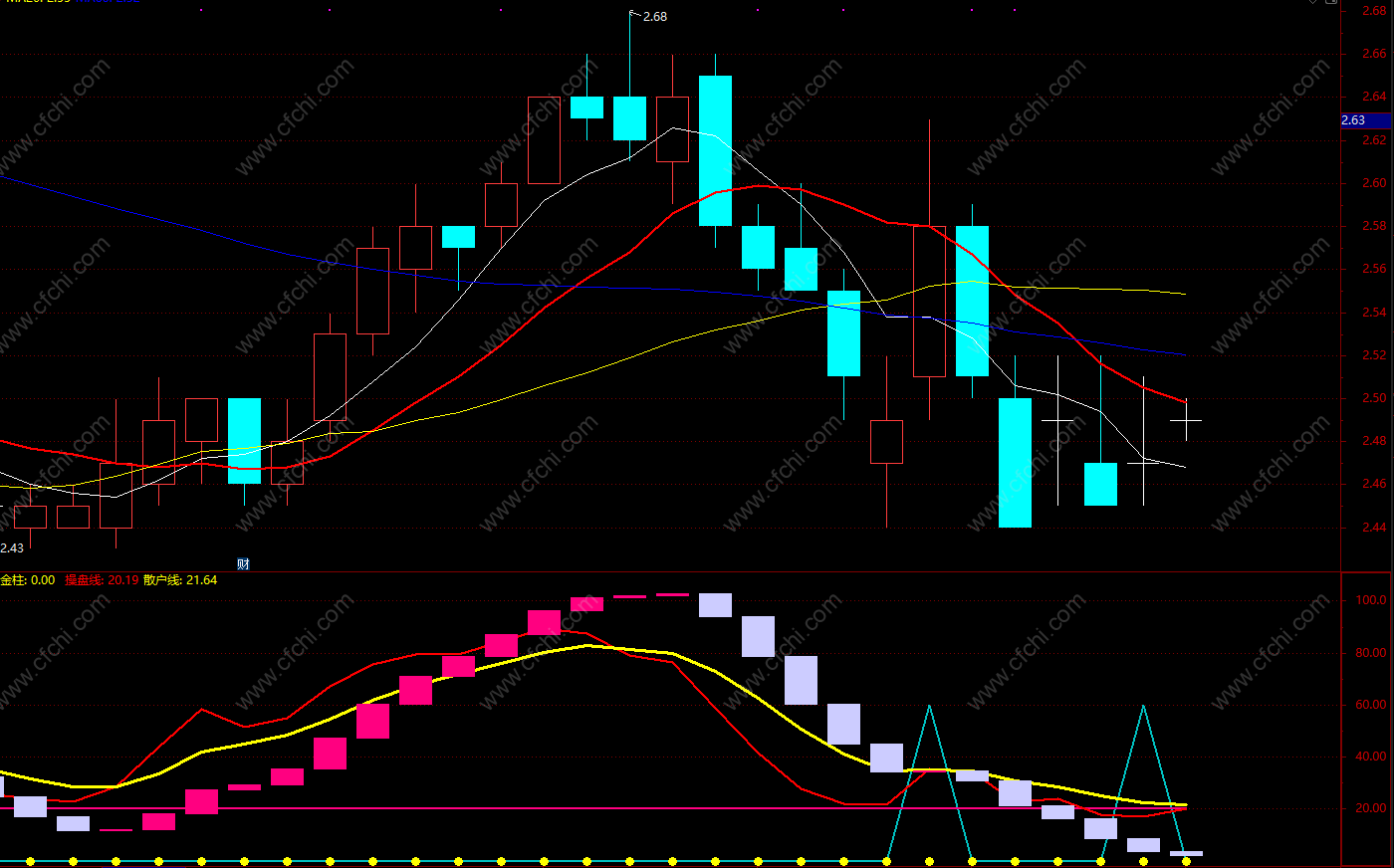Screen dimensions: 1394x868
Task: Click the 60.00 indicator axis value
Action: tap(1371, 705)
